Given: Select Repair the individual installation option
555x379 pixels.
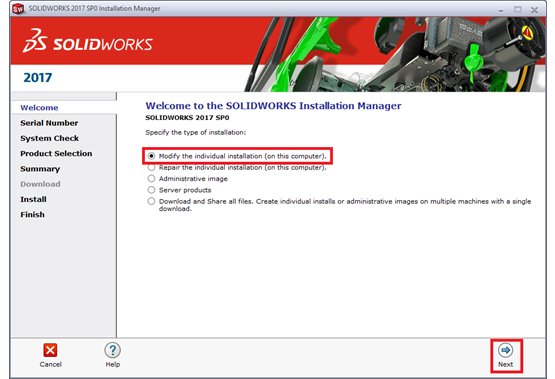Looking at the screenshot, I should [151, 167].
